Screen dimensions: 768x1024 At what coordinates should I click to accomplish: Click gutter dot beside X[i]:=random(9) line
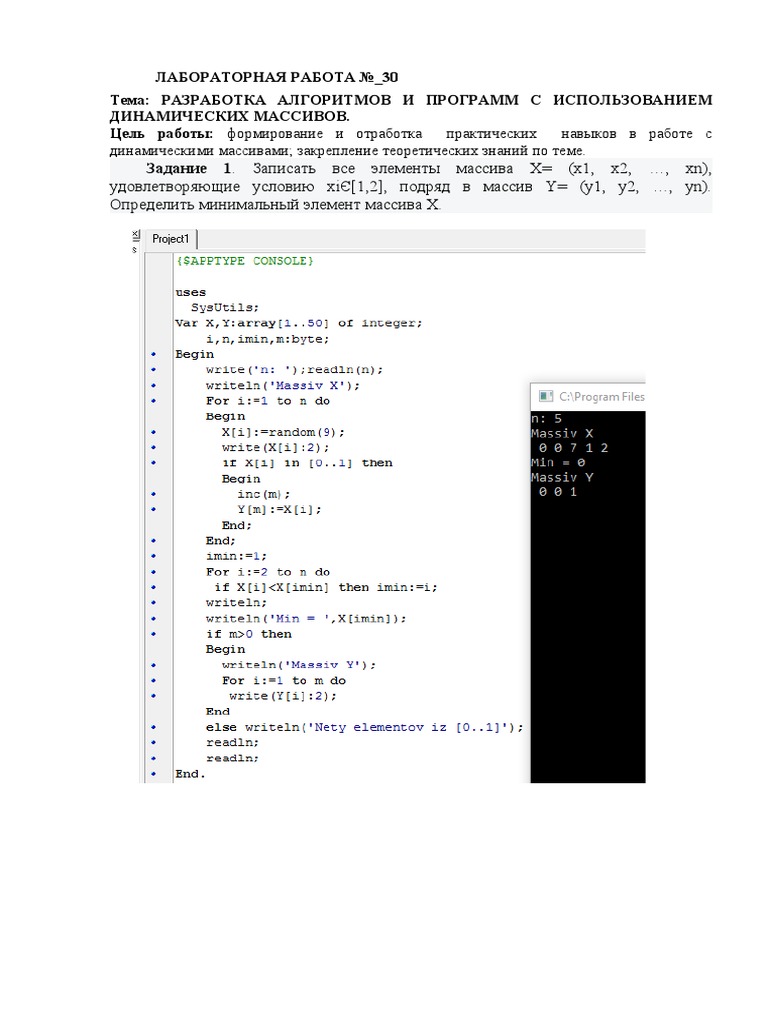click(x=154, y=432)
